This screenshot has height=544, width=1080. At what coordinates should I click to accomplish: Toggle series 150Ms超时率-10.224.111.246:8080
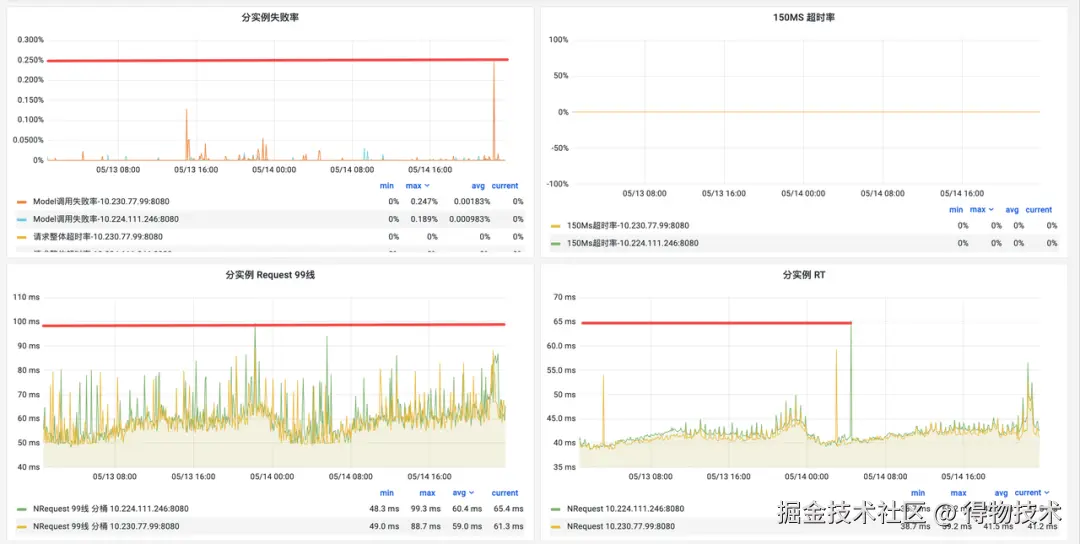[x=632, y=243]
